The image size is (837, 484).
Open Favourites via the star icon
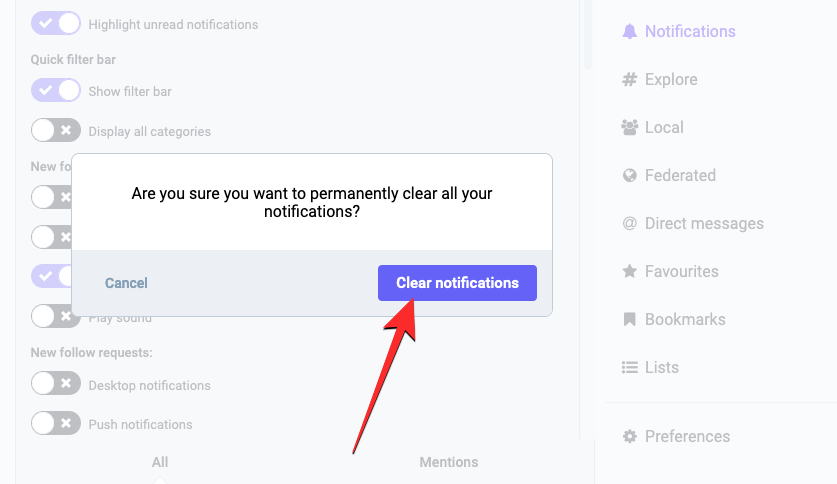(629, 272)
